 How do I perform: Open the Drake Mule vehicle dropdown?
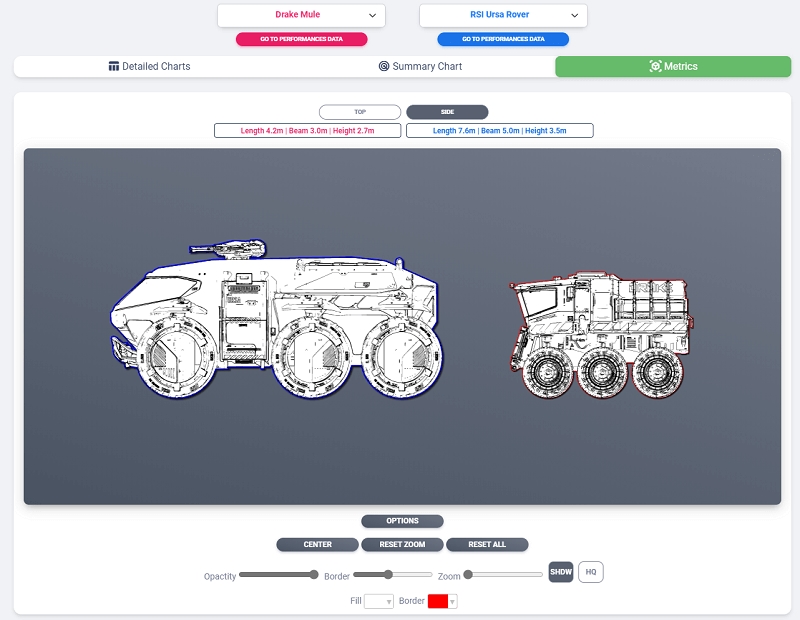pyautogui.click(x=301, y=15)
